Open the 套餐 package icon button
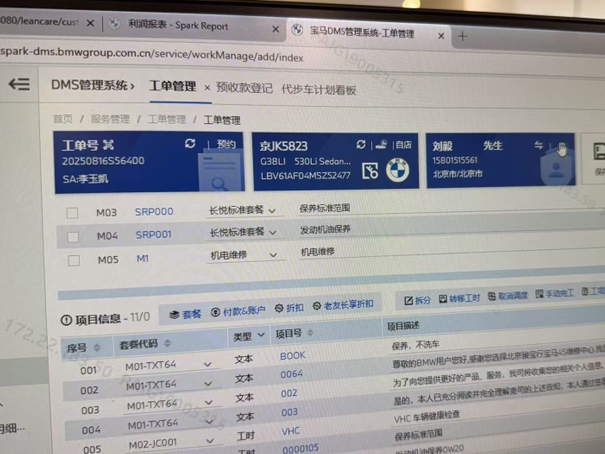The height and width of the screenshot is (454, 605). (183, 314)
